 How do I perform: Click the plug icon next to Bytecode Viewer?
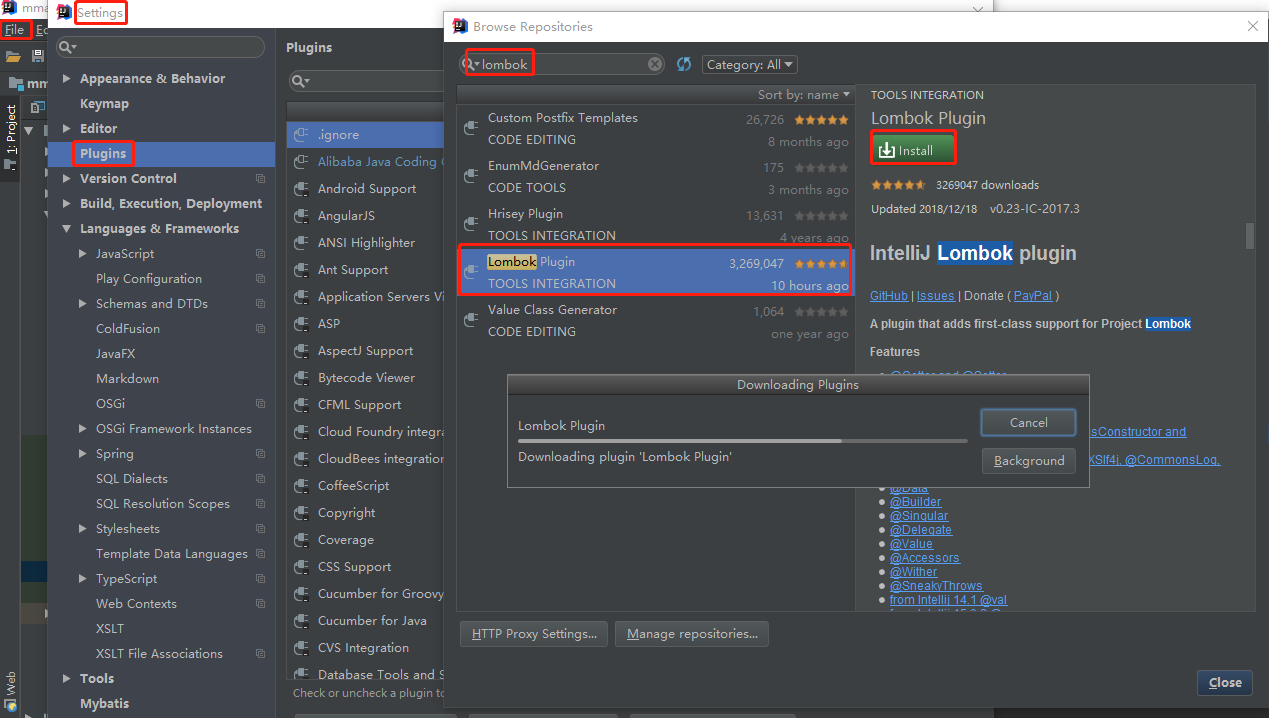301,377
